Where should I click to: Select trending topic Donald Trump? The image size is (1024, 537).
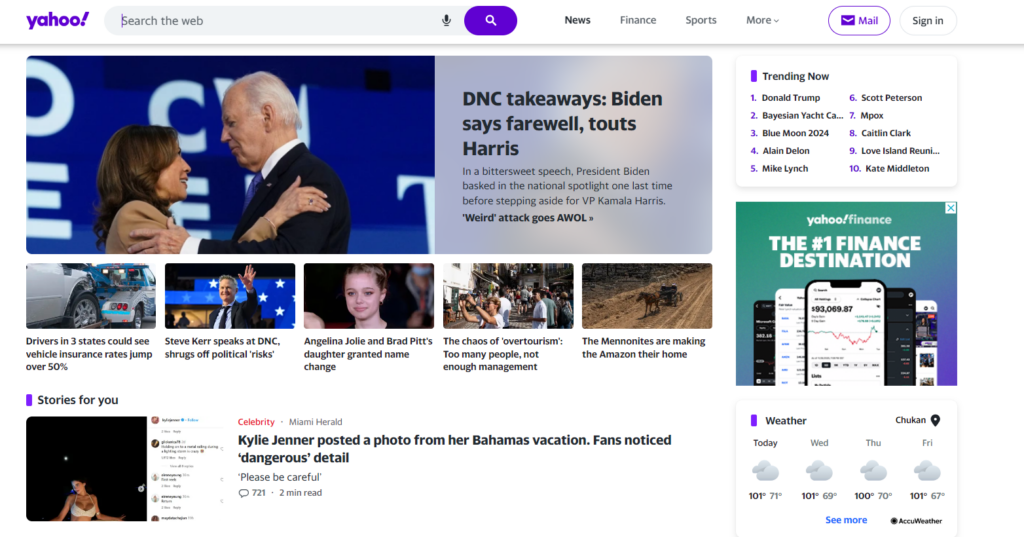tap(791, 98)
